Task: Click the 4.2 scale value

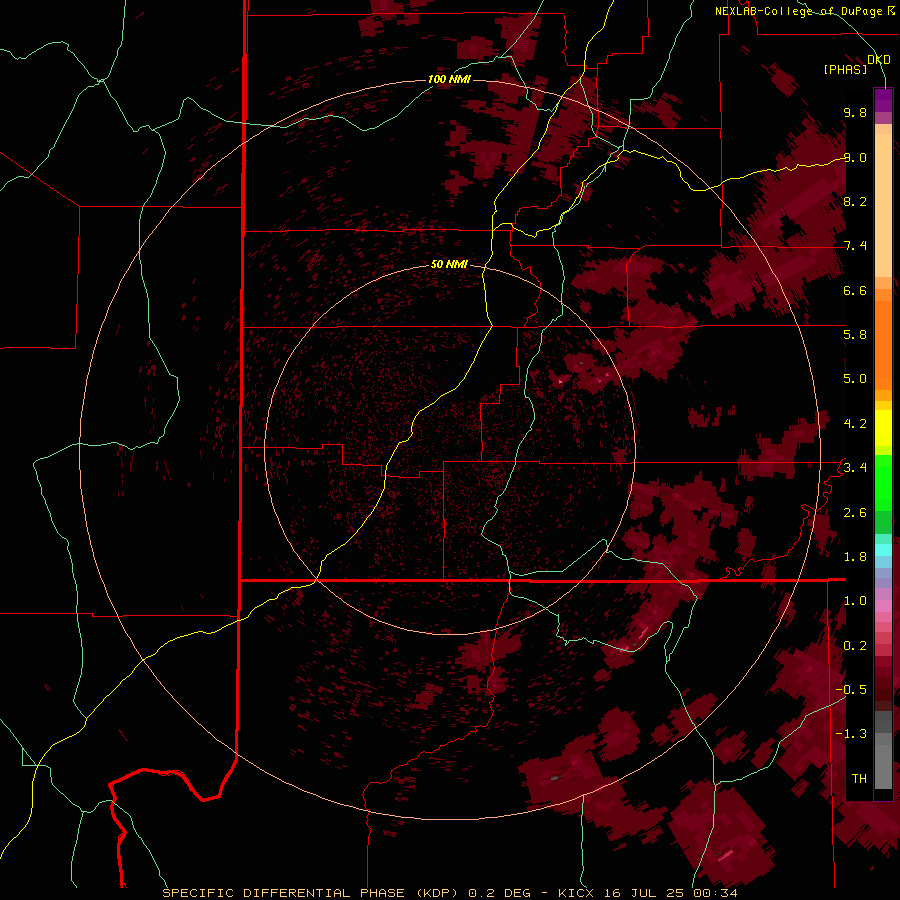Action: pyautogui.click(x=855, y=424)
